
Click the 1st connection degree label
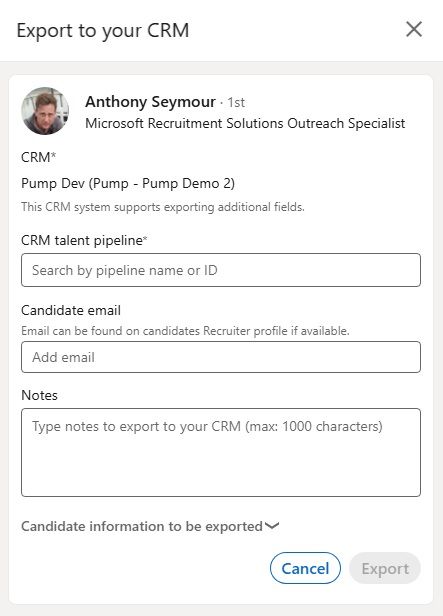tap(236, 103)
